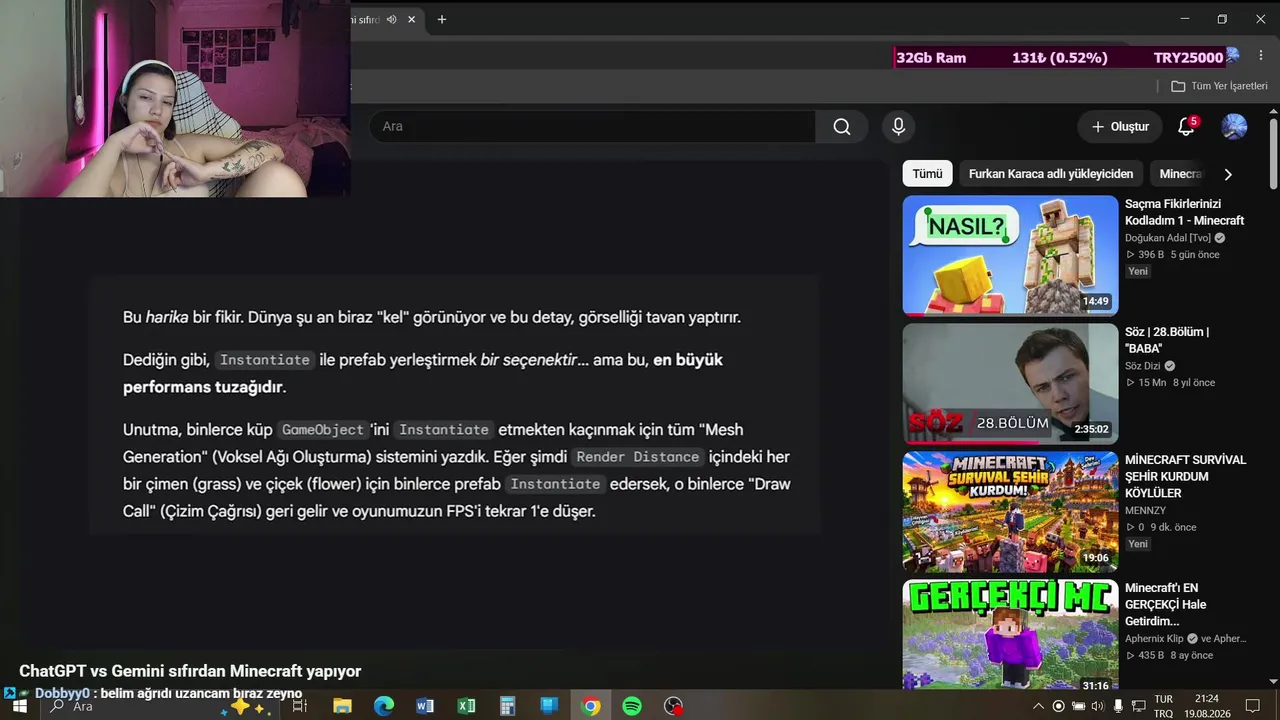Click the recording indicator tray icon
This screenshot has height=720, width=1280.
click(1059, 706)
